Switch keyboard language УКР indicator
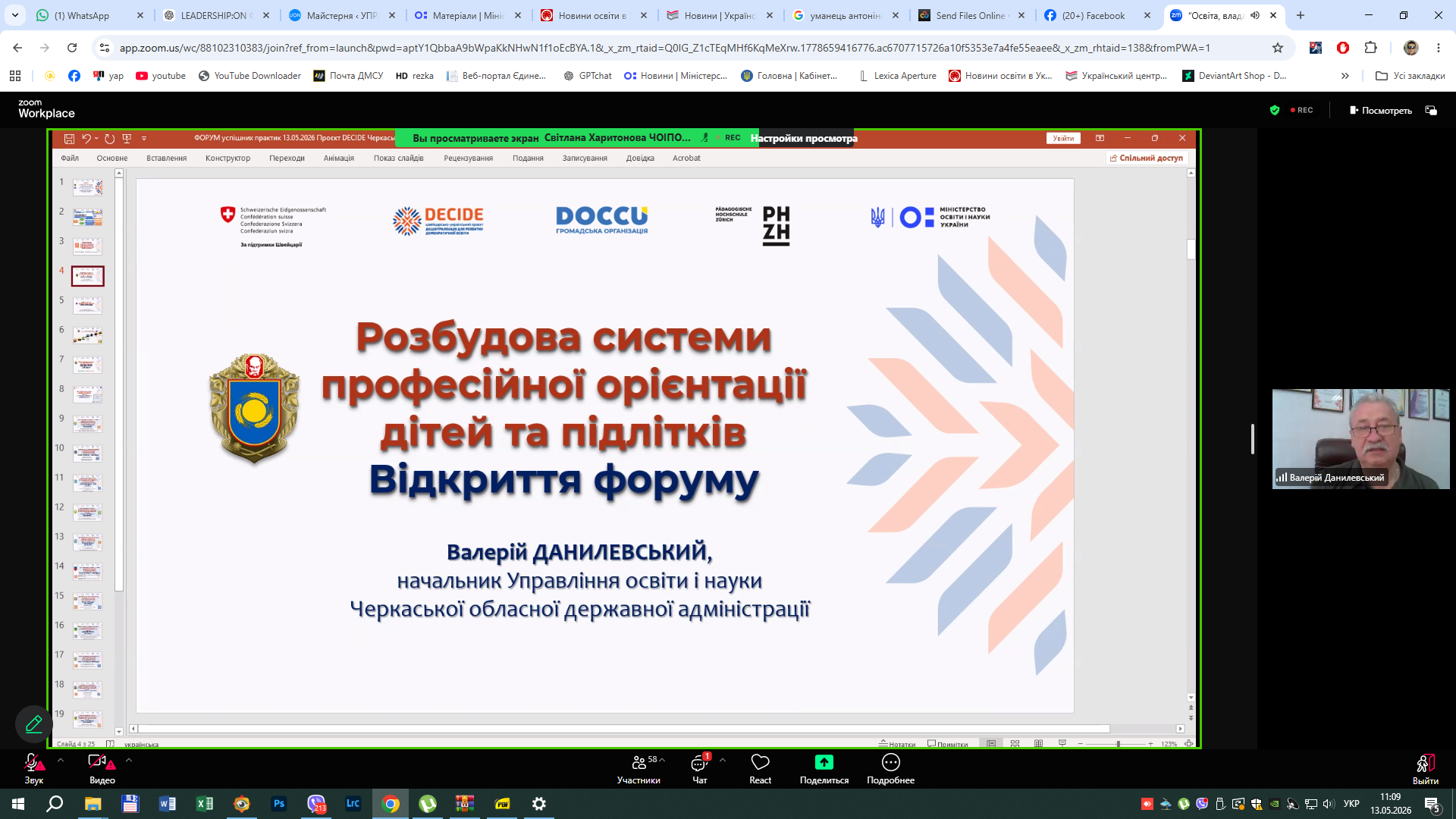 [1351, 804]
